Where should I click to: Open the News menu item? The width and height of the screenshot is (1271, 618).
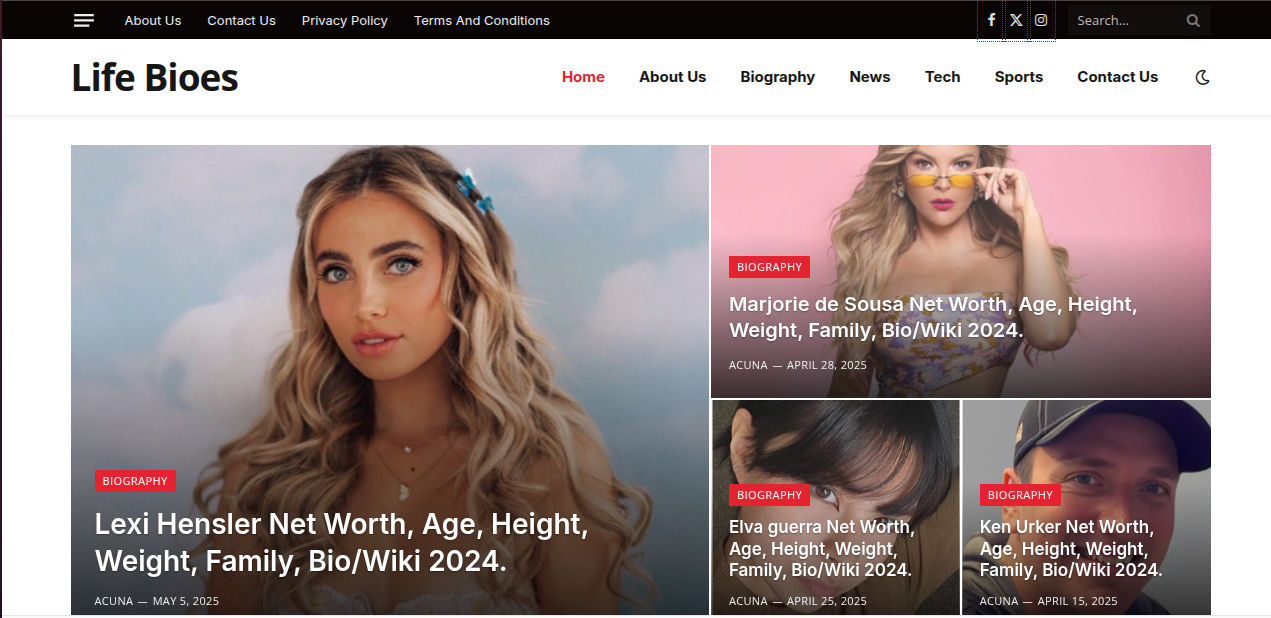870,77
